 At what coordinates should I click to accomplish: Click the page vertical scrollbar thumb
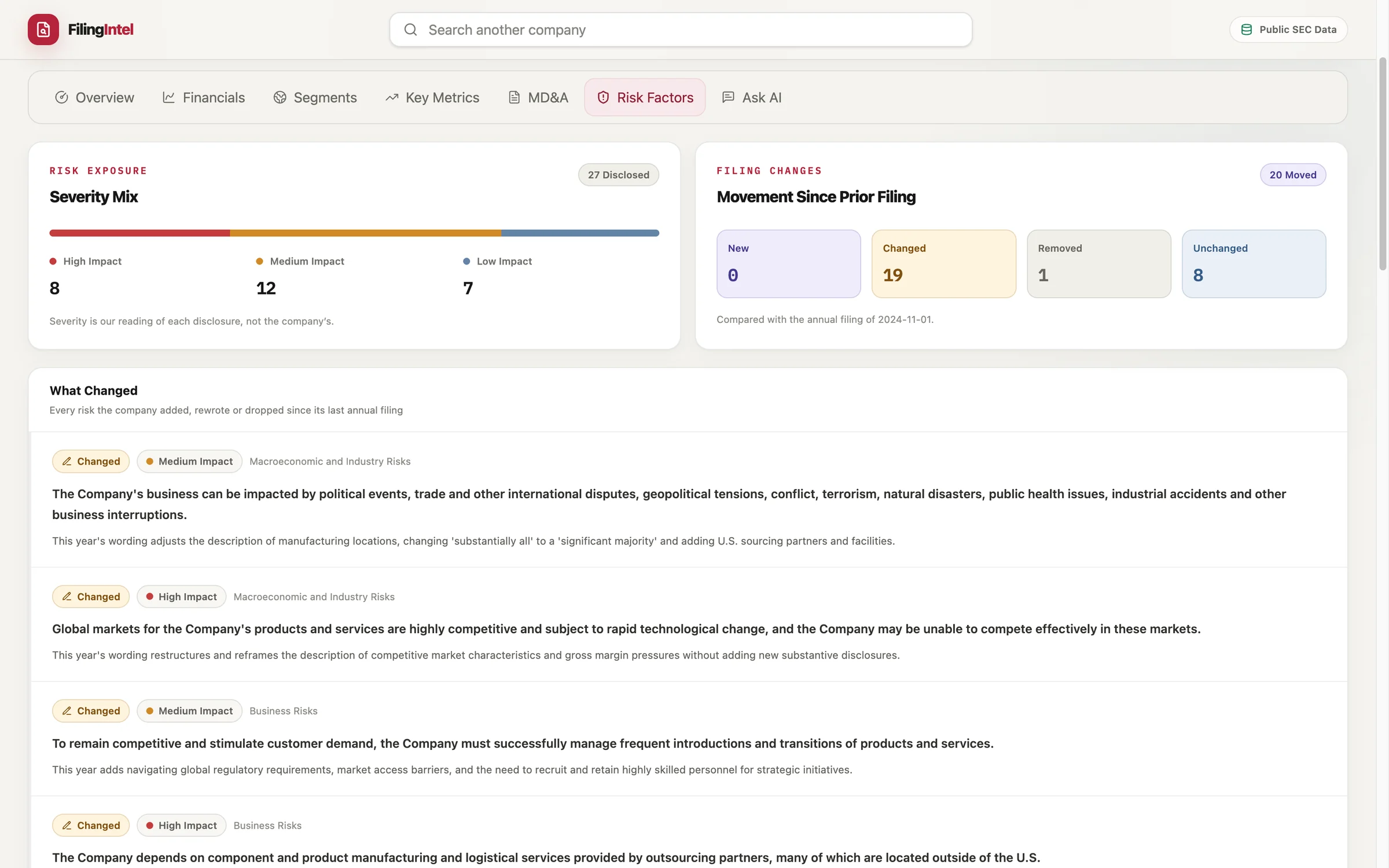[1383, 164]
